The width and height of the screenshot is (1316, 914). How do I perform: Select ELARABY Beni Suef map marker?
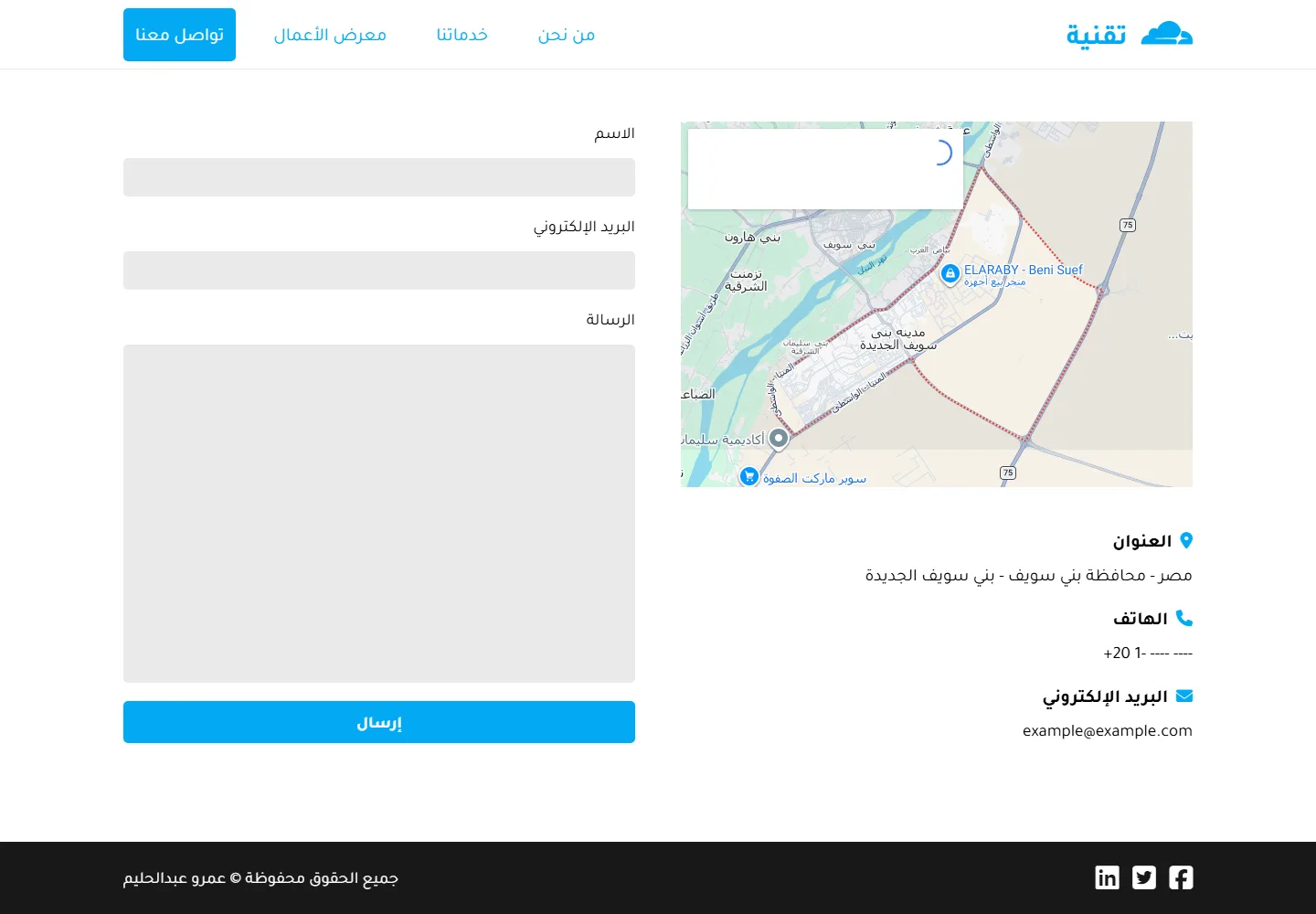[x=950, y=273]
